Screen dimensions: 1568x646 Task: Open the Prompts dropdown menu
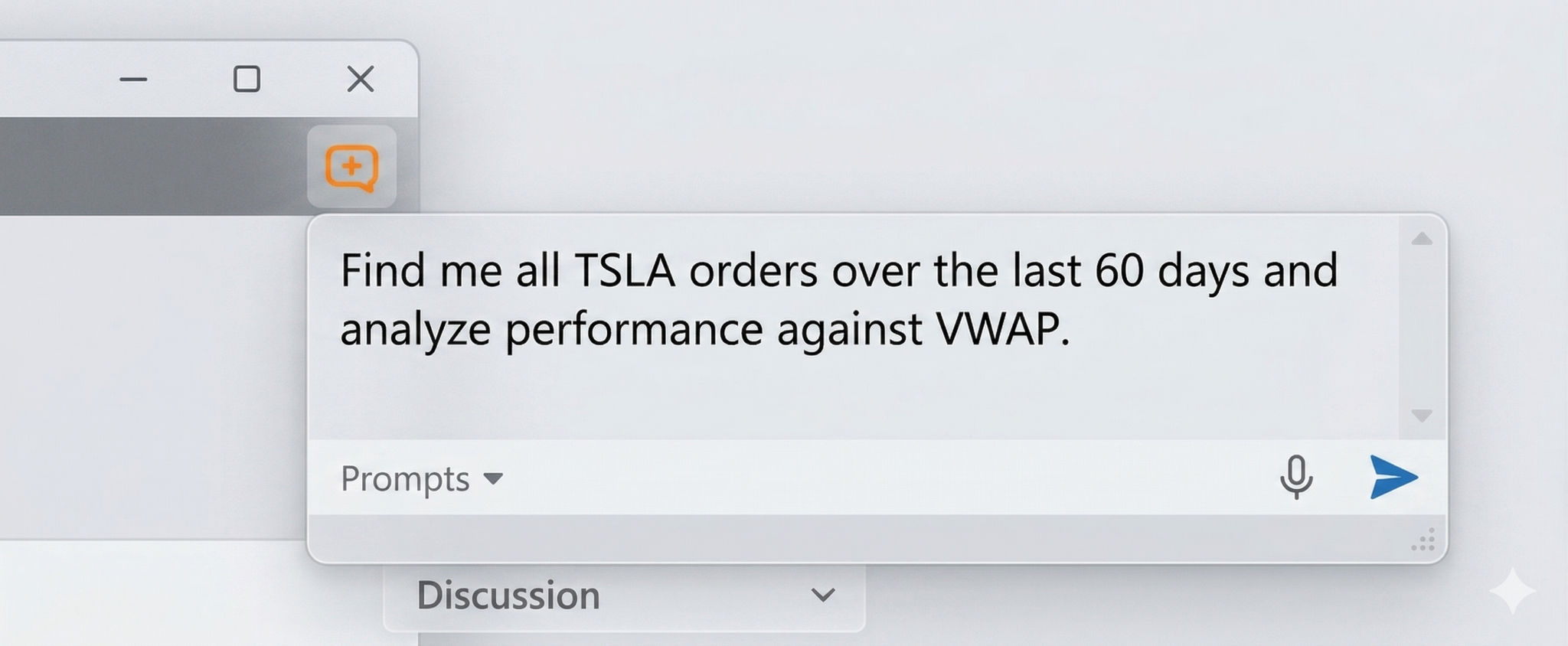[x=405, y=479]
